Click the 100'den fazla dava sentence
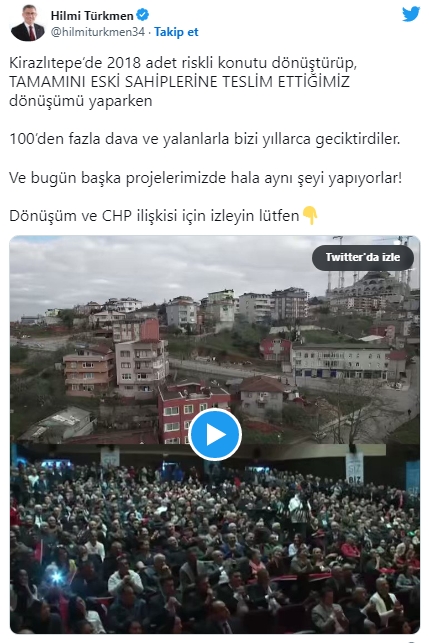 pos(204,139)
